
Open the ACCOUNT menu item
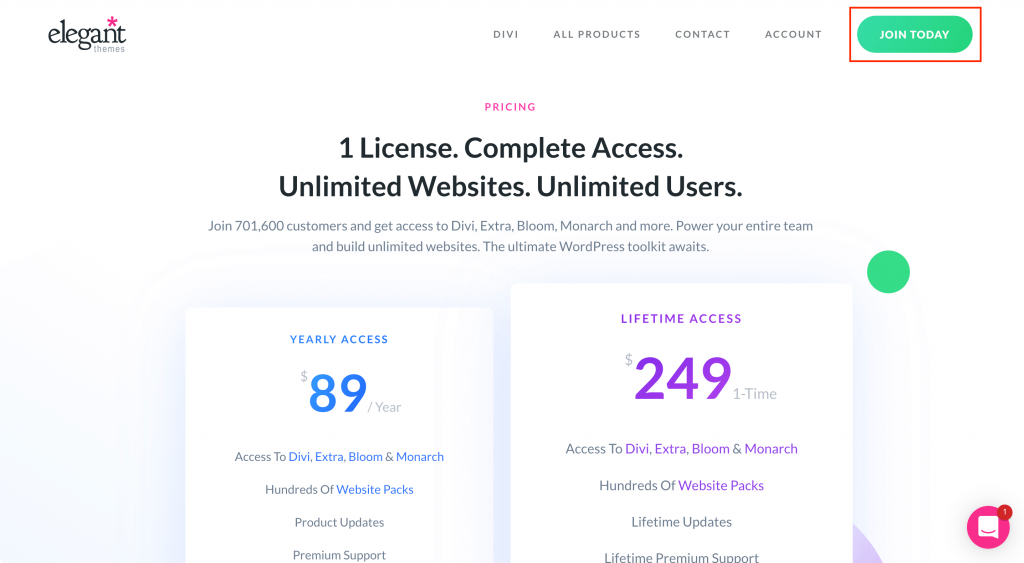793,35
